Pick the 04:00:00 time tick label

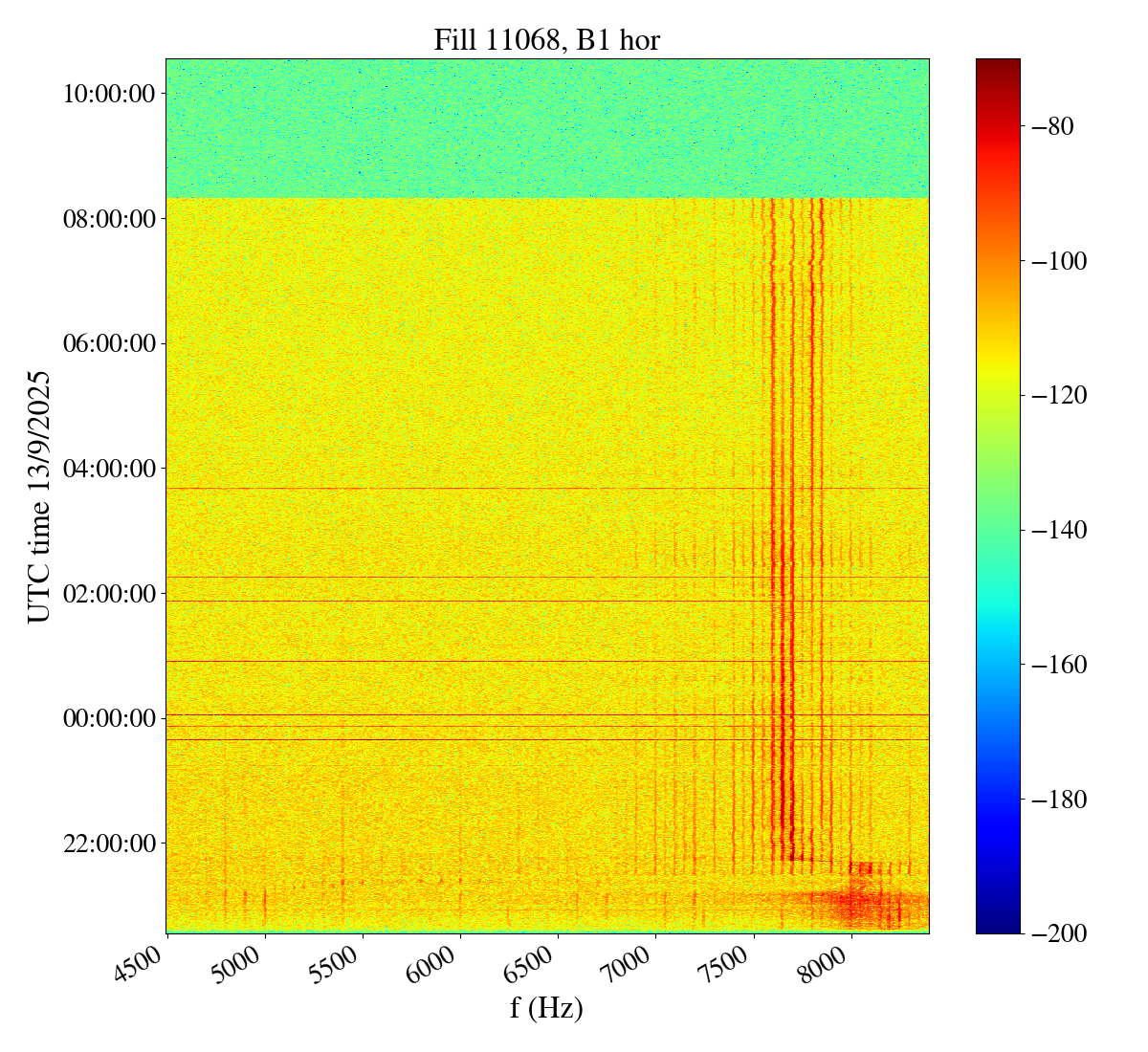pyautogui.click(x=109, y=469)
